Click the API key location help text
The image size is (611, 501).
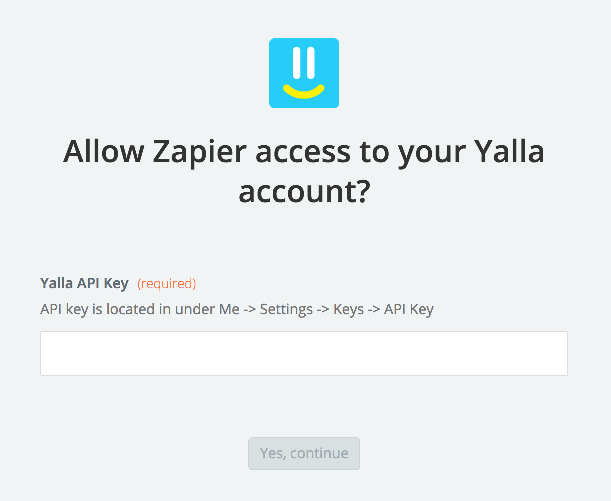237,309
